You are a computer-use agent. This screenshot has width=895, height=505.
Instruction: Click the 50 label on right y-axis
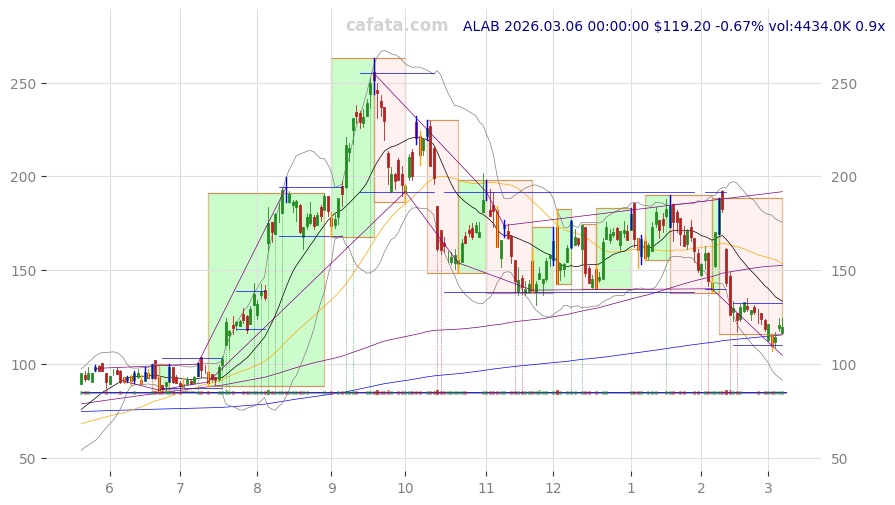tap(840, 459)
